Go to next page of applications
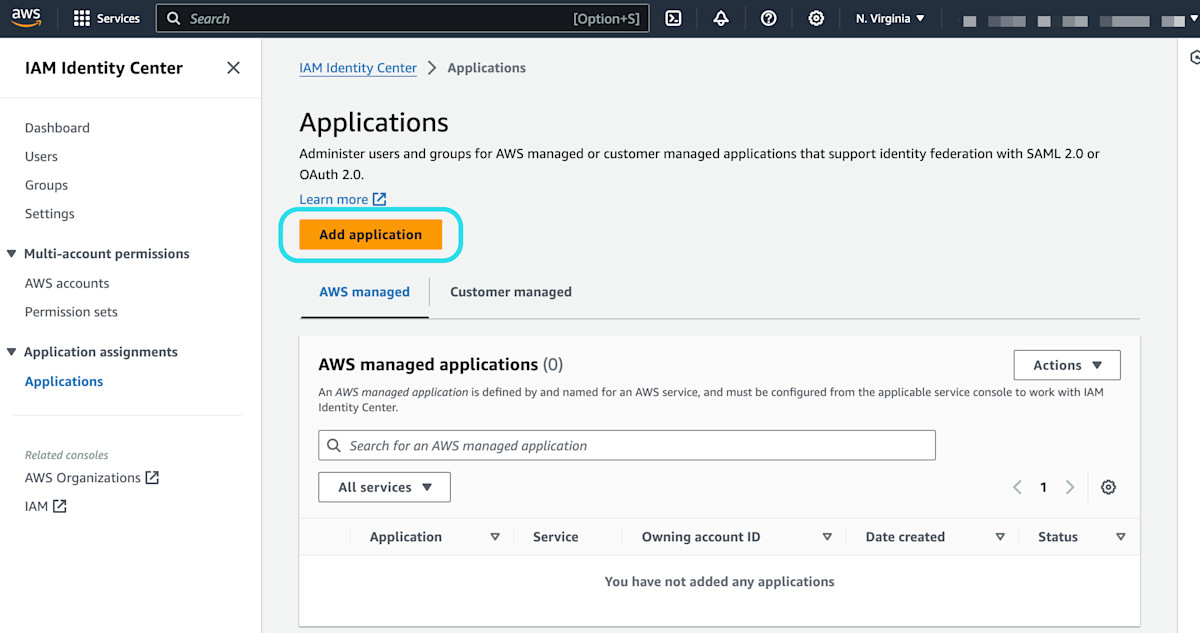The height and width of the screenshot is (633, 1200). click(x=1070, y=487)
